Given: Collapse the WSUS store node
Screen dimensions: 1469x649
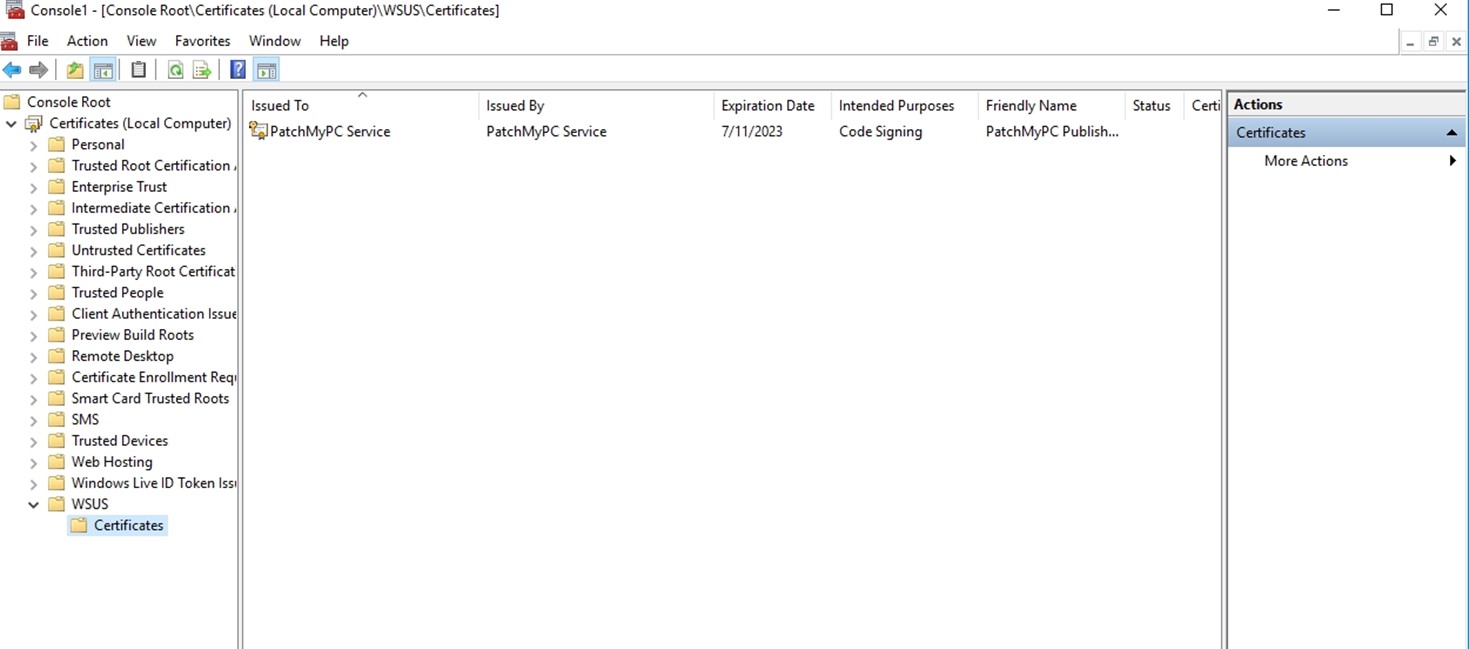Looking at the screenshot, I should (33, 504).
